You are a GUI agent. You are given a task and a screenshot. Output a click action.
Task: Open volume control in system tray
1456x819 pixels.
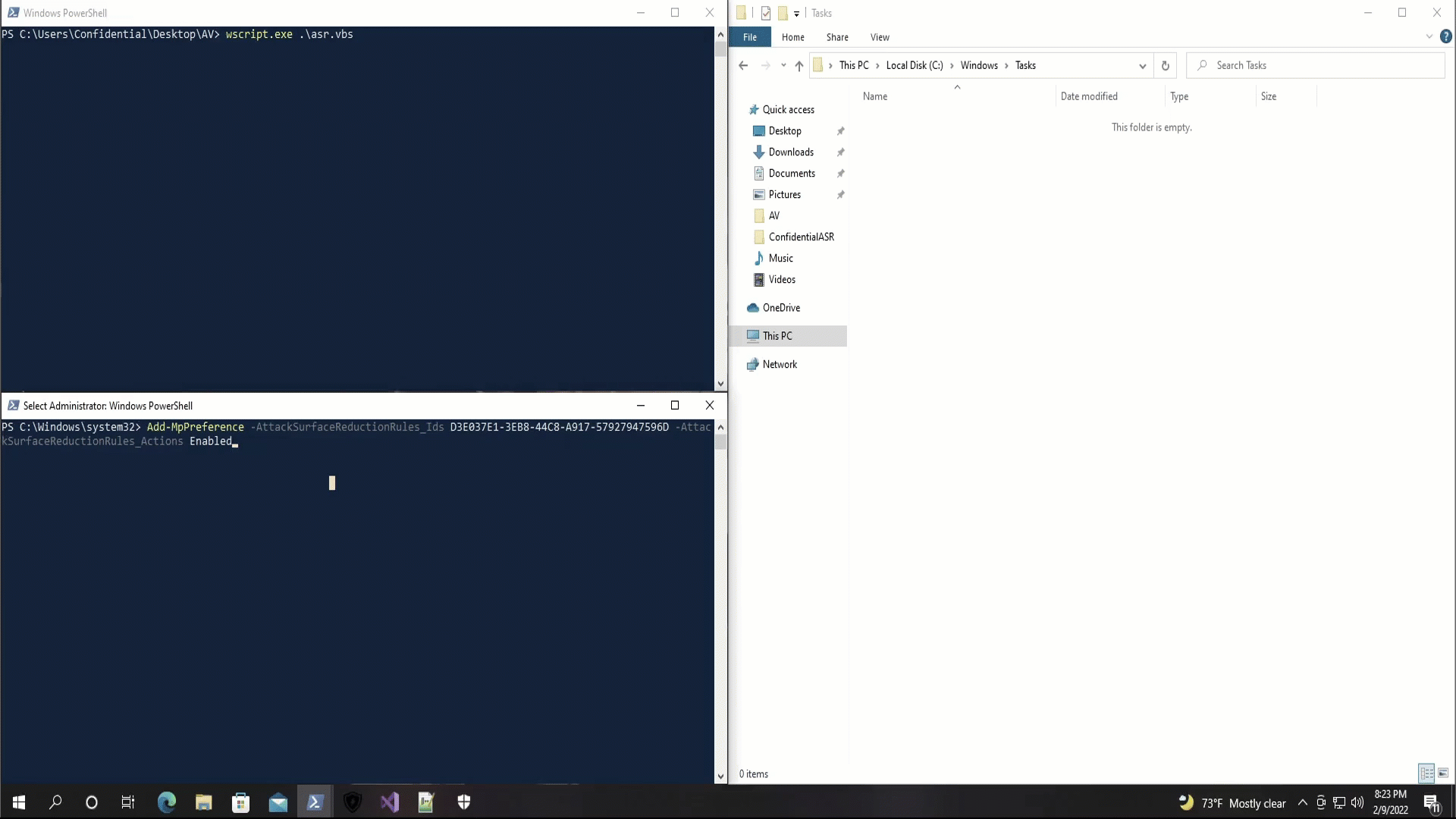[x=1357, y=802]
